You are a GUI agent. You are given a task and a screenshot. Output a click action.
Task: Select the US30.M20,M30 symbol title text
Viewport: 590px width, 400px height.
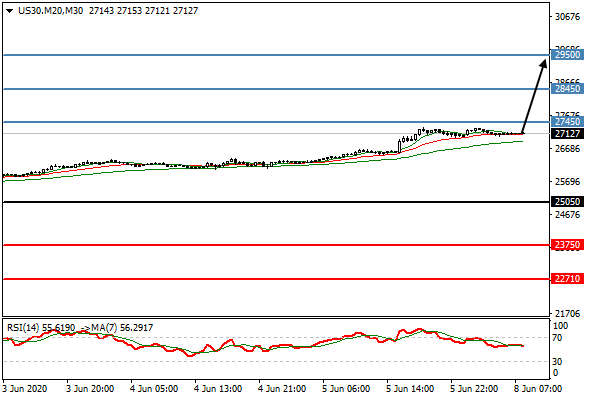coord(50,11)
